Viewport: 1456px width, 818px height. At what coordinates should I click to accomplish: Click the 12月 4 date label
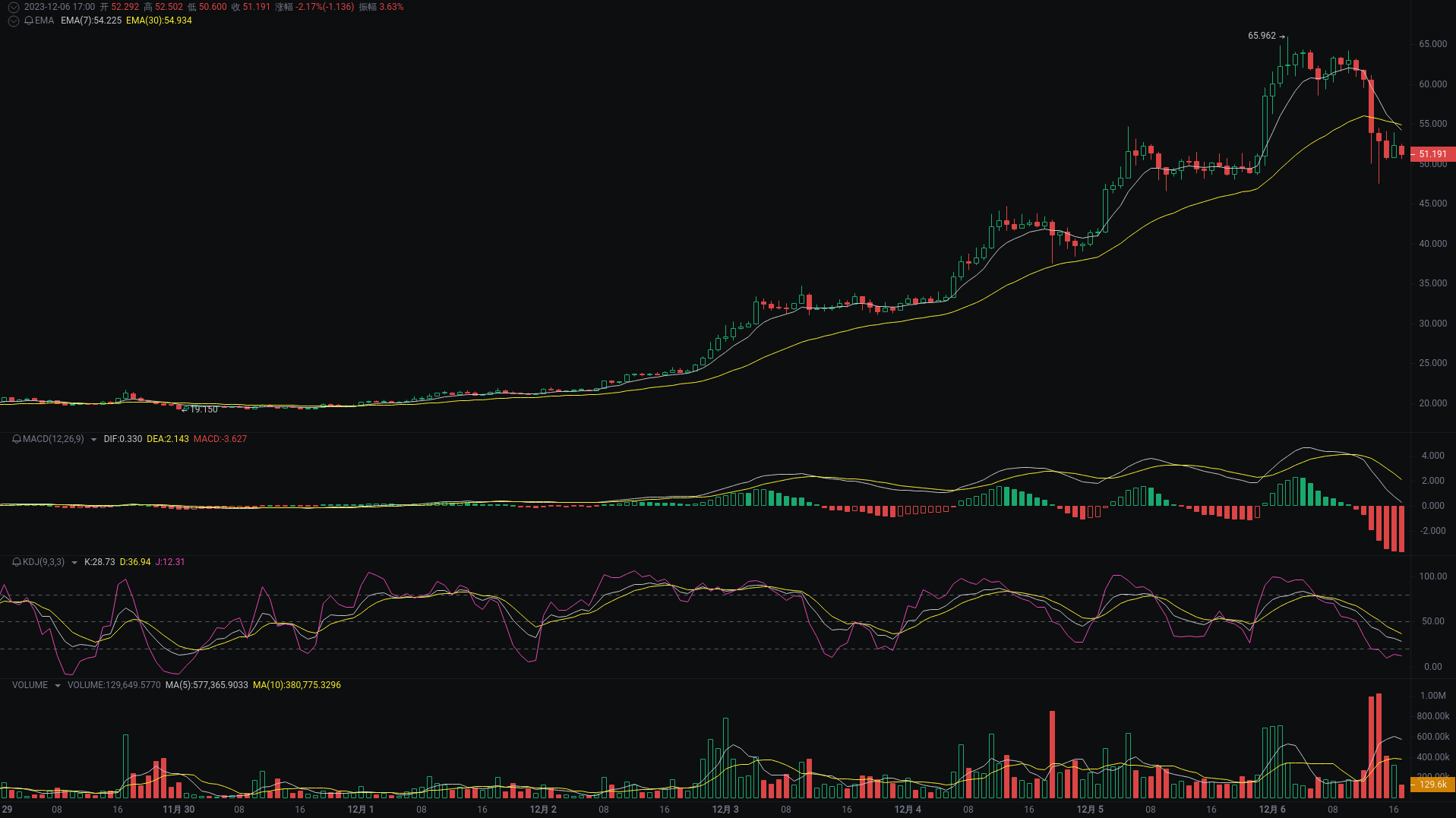[x=908, y=810]
